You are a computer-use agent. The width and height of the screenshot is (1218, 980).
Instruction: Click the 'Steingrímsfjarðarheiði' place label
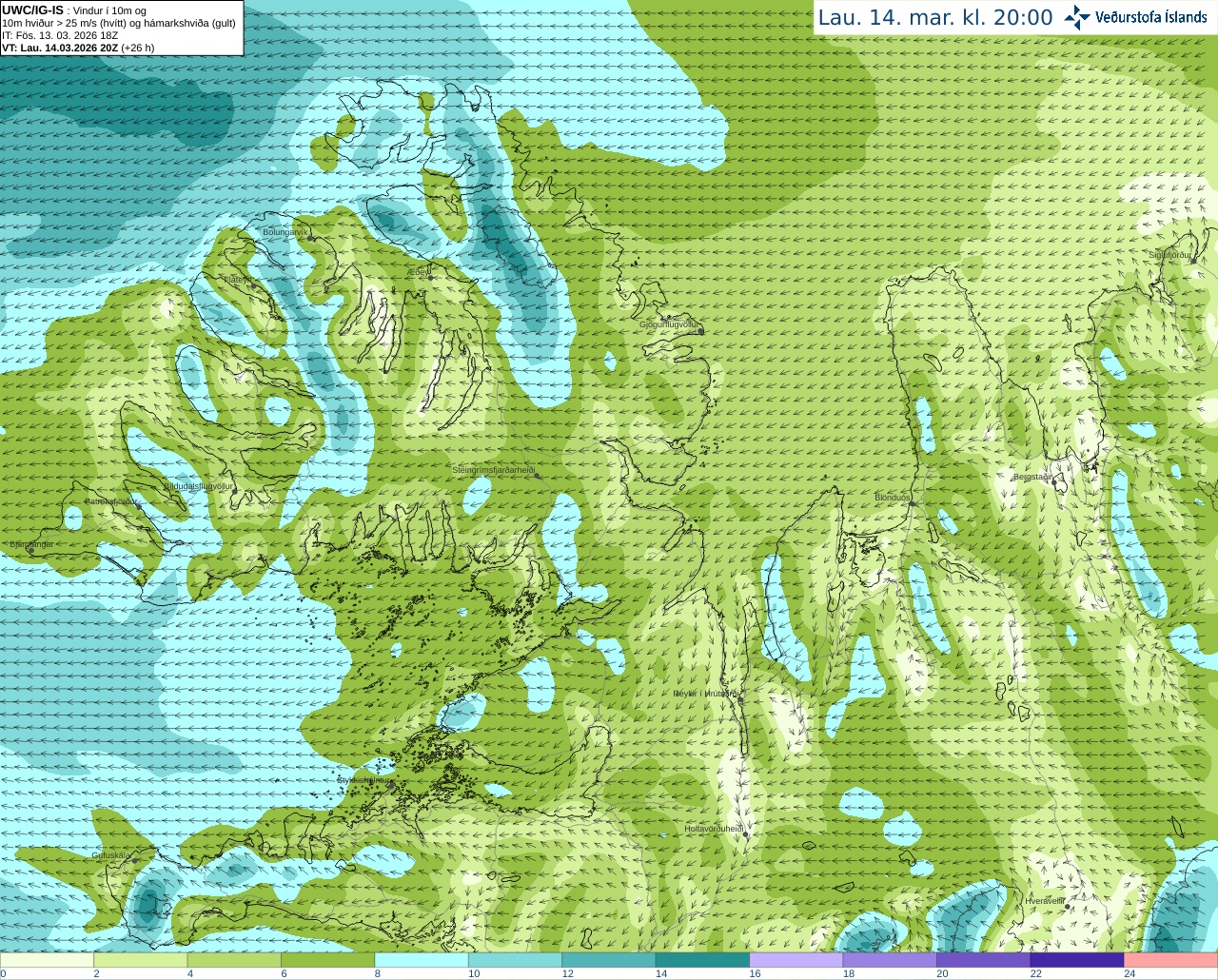(493, 470)
